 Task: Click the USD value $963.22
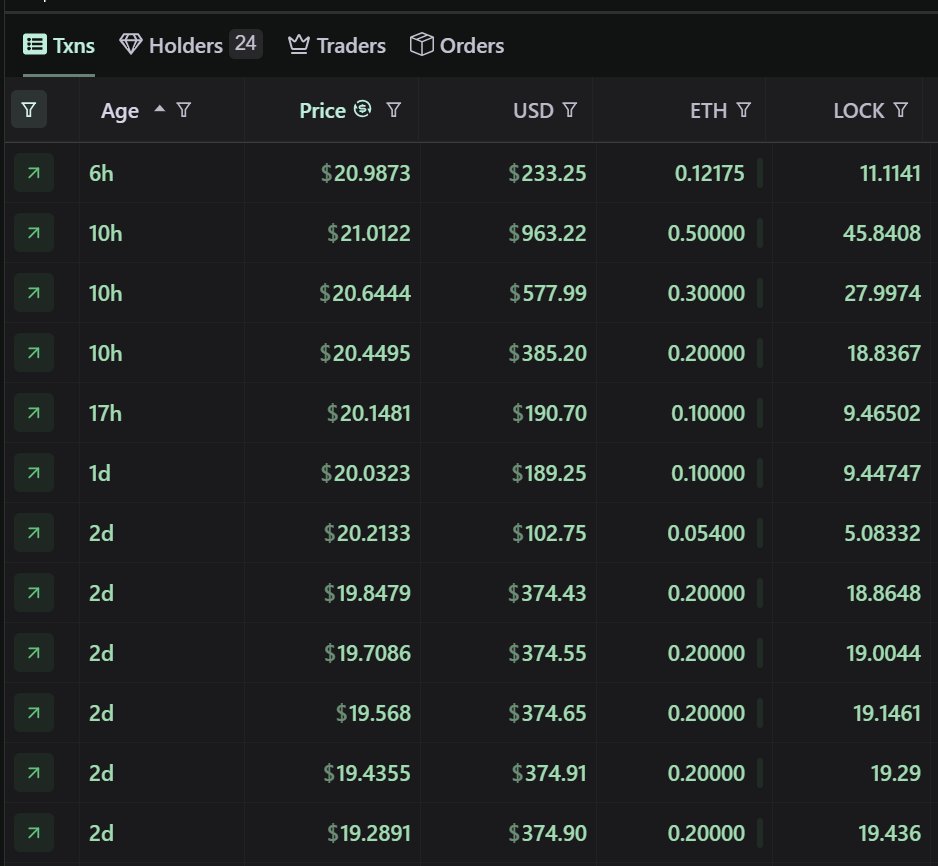pyautogui.click(x=547, y=233)
